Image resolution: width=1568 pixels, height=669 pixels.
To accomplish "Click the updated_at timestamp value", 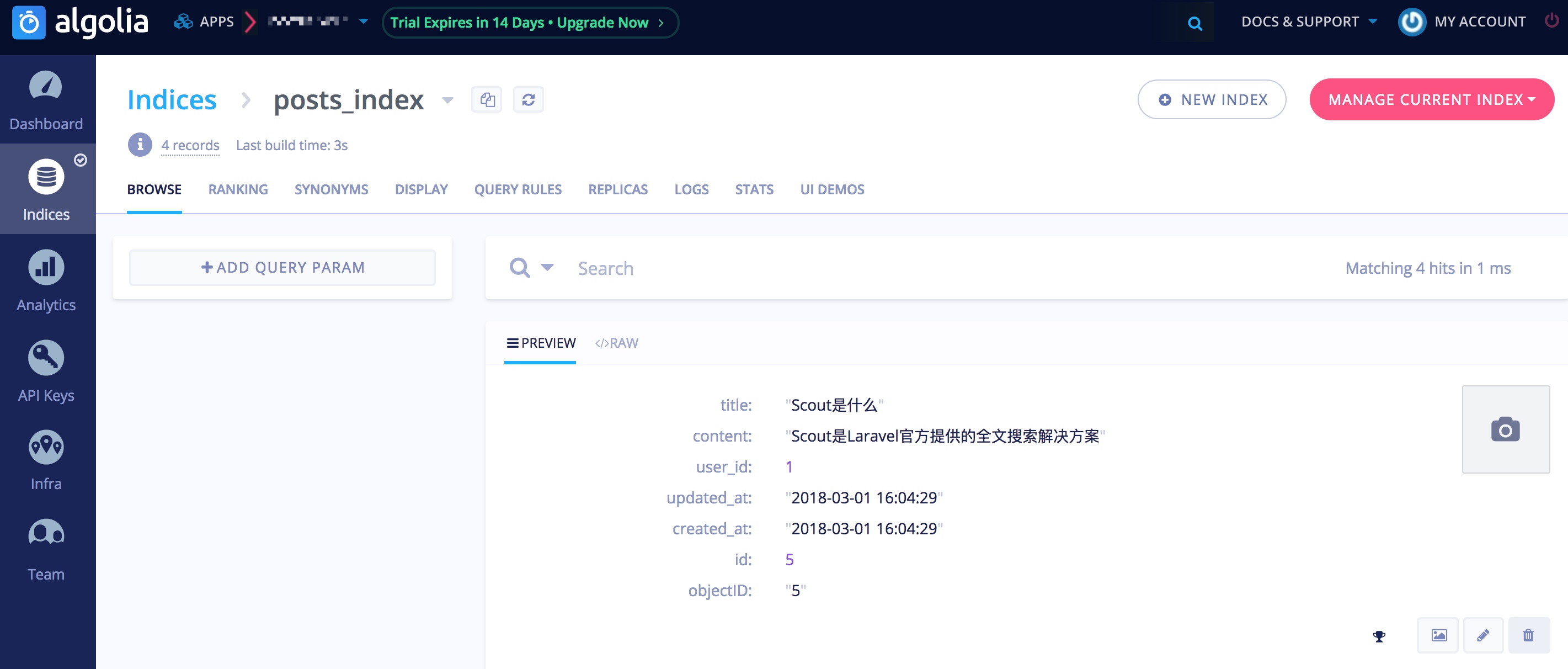I will (864, 497).
